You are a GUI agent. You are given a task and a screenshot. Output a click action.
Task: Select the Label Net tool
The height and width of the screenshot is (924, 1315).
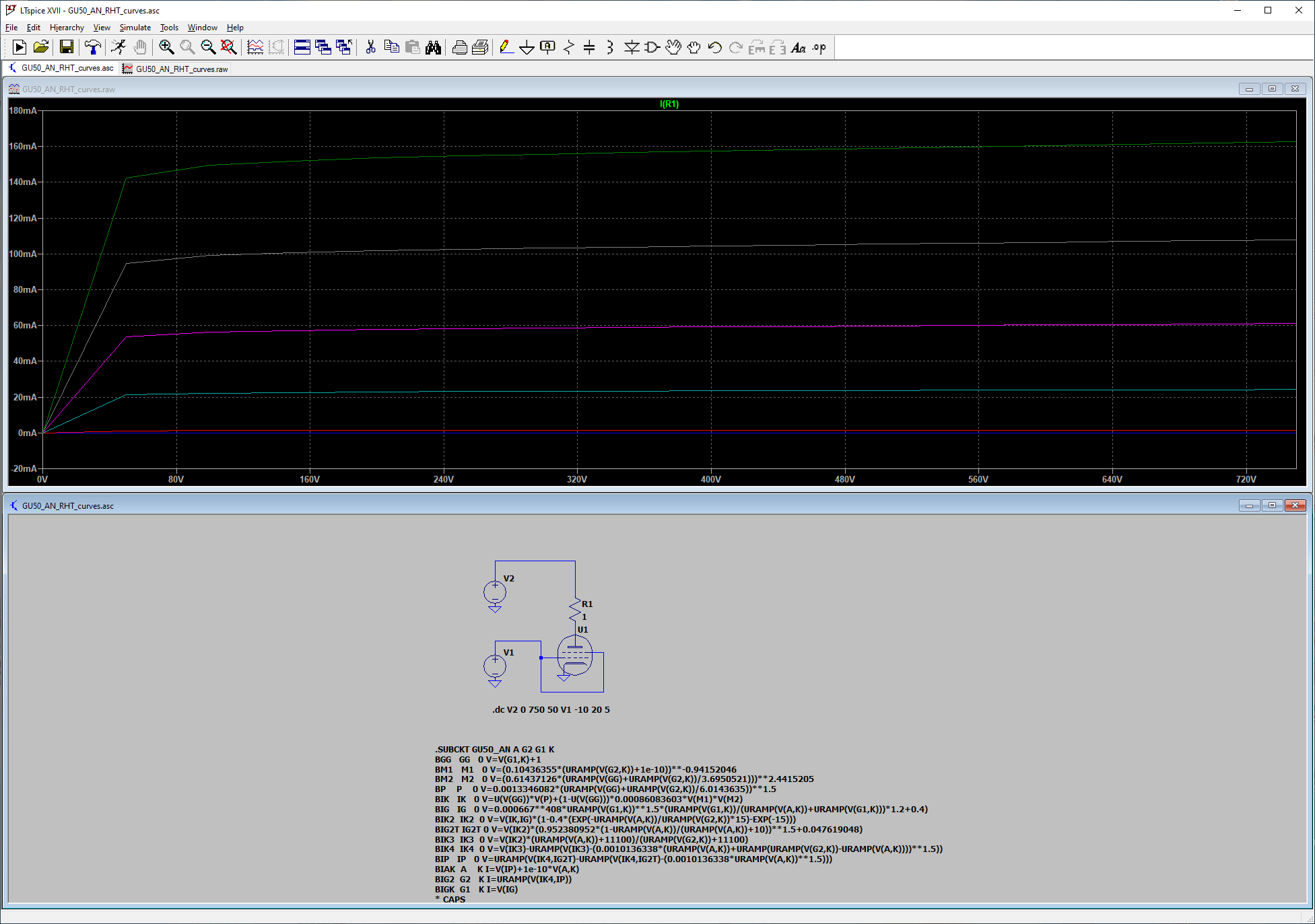tap(548, 47)
